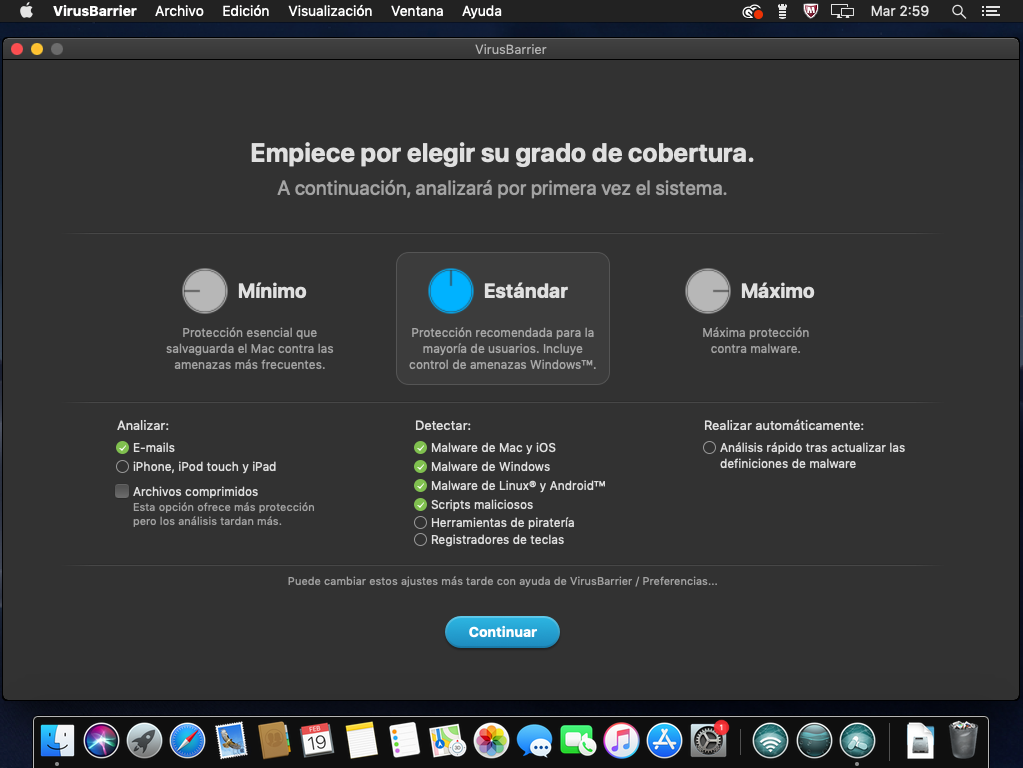Screen dimensions: 1023x768
Task: Open Finder from the Dock
Action: [x=57, y=741]
